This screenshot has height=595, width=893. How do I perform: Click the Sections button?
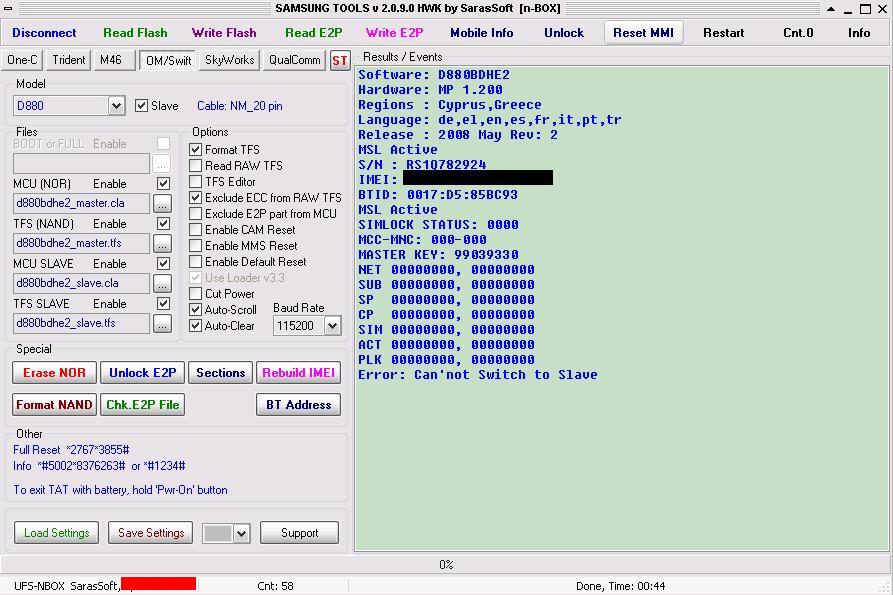point(220,372)
